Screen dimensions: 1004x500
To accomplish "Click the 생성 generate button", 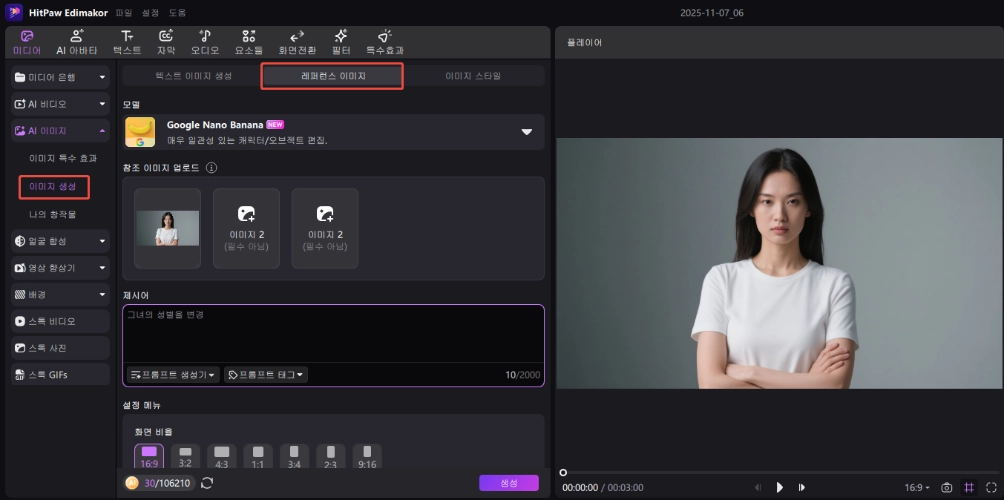I will 509,483.
